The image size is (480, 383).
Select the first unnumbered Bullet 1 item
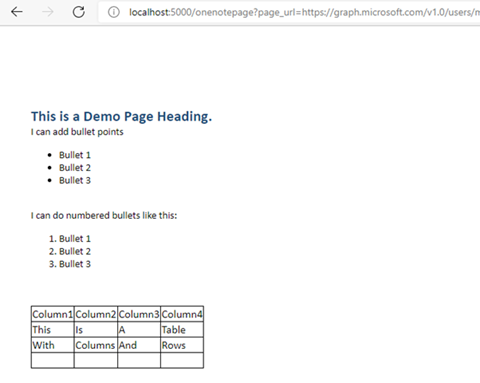[x=75, y=155]
